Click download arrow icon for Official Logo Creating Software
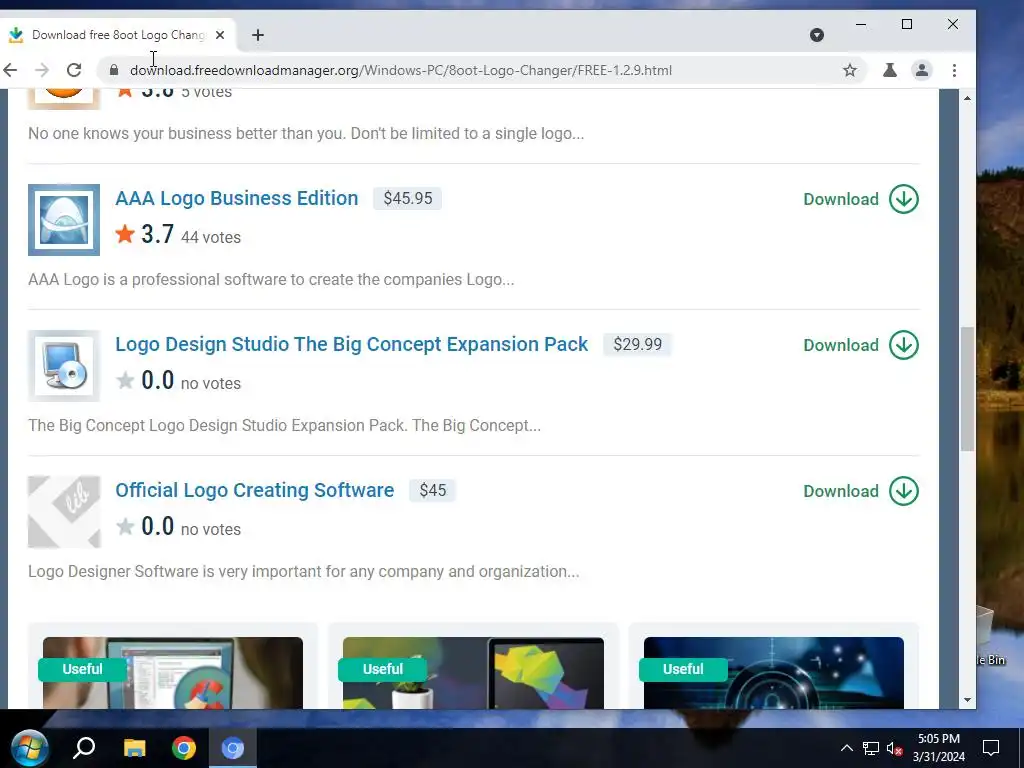The image size is (1024, 768). [904, 491]
